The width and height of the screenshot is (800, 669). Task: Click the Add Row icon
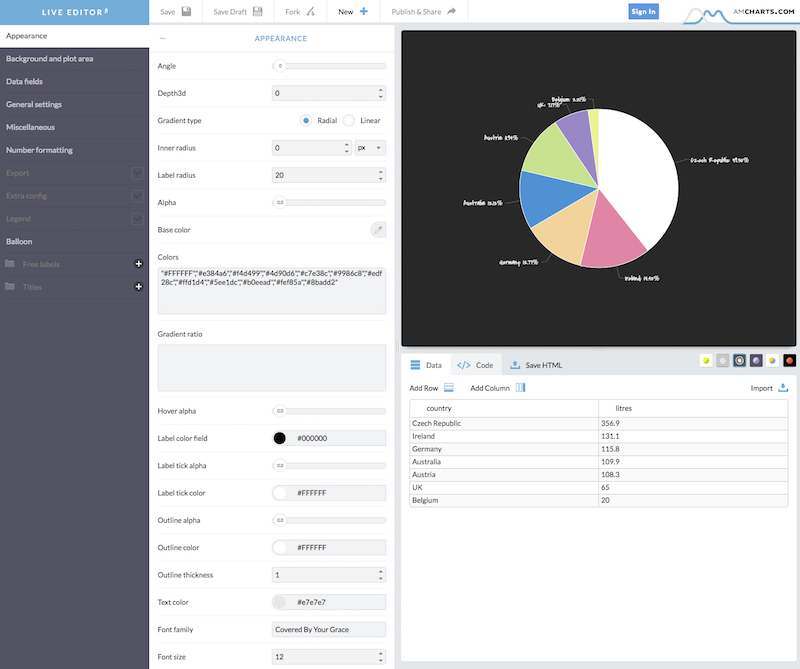(x=449, y=388)
